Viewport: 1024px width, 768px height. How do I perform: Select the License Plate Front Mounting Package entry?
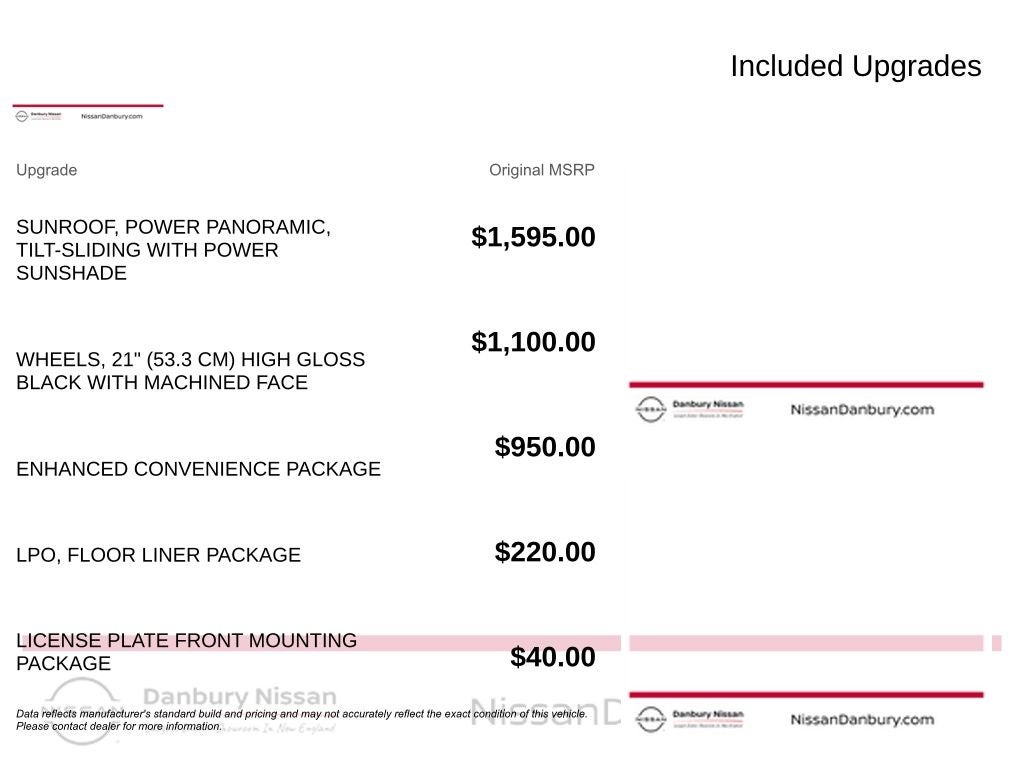click(x=187, y=652)
